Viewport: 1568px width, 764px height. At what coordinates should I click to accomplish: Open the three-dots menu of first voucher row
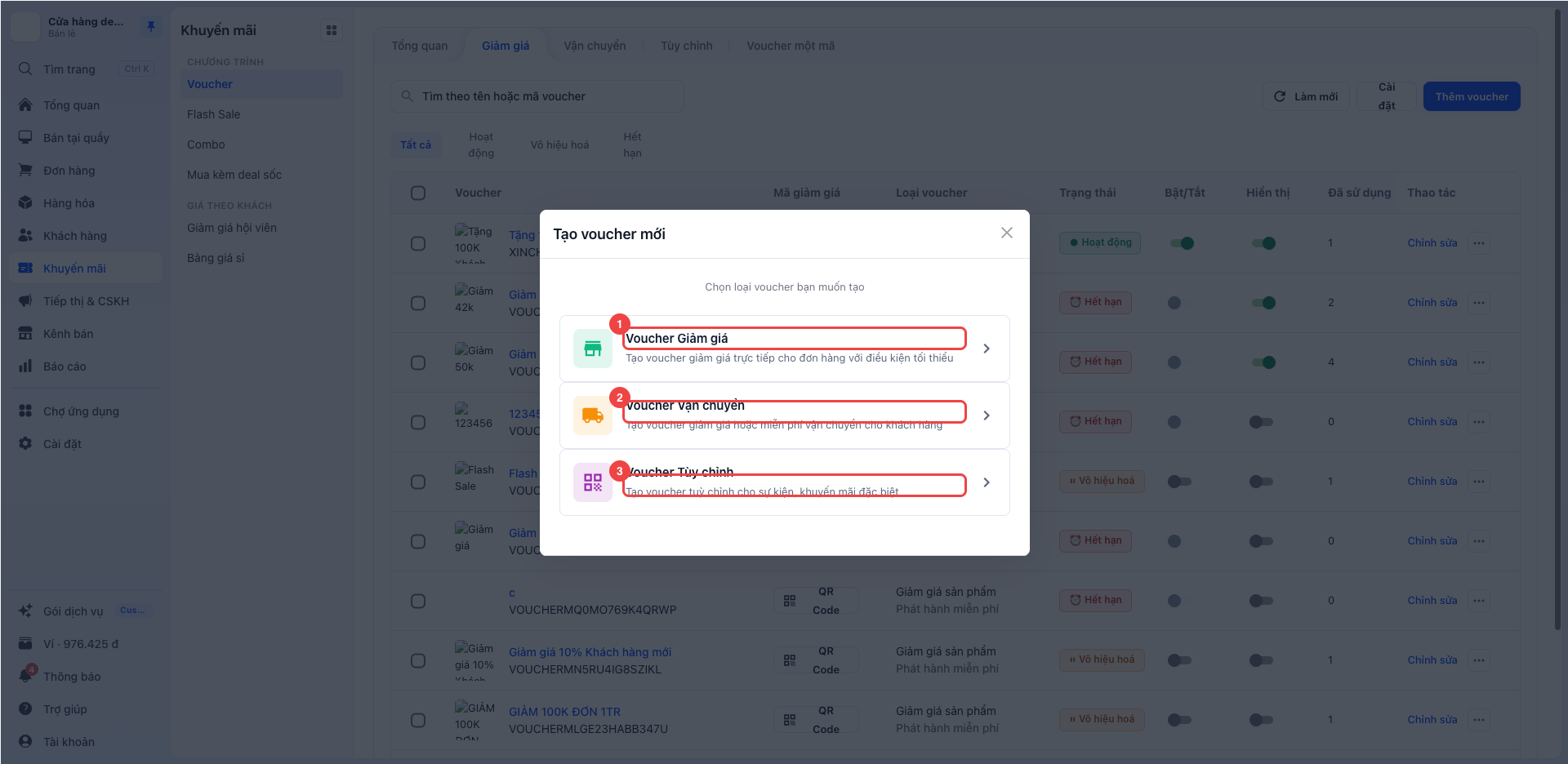[x=1479, y=243]
